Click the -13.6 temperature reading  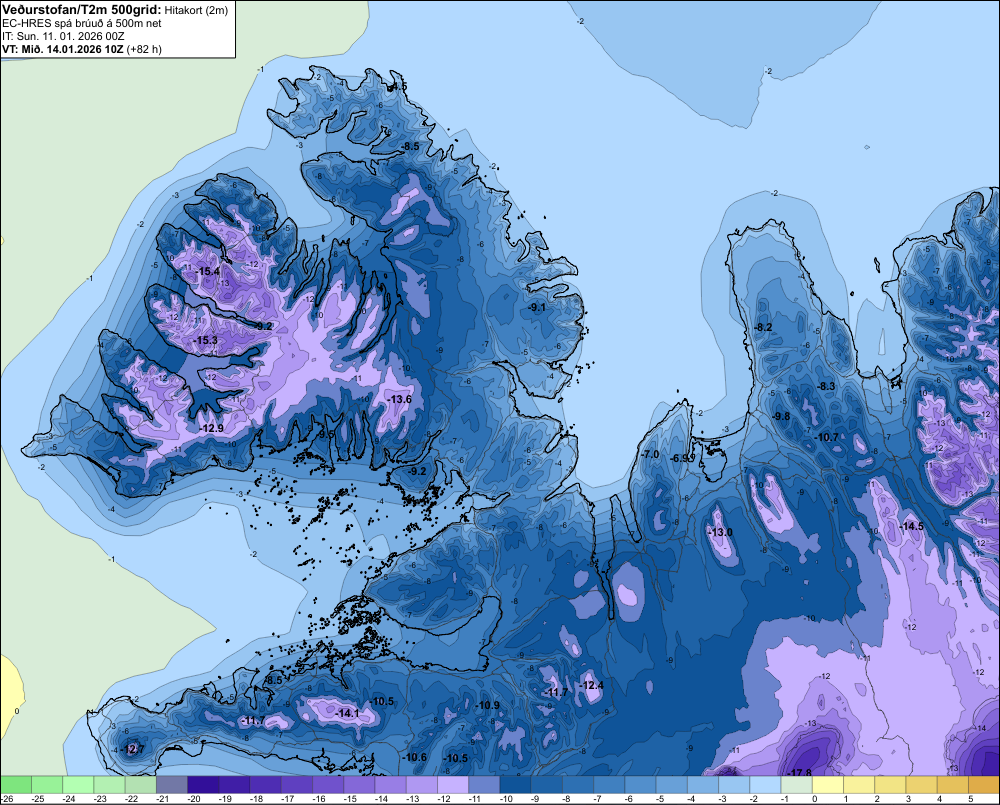point(400,399)
